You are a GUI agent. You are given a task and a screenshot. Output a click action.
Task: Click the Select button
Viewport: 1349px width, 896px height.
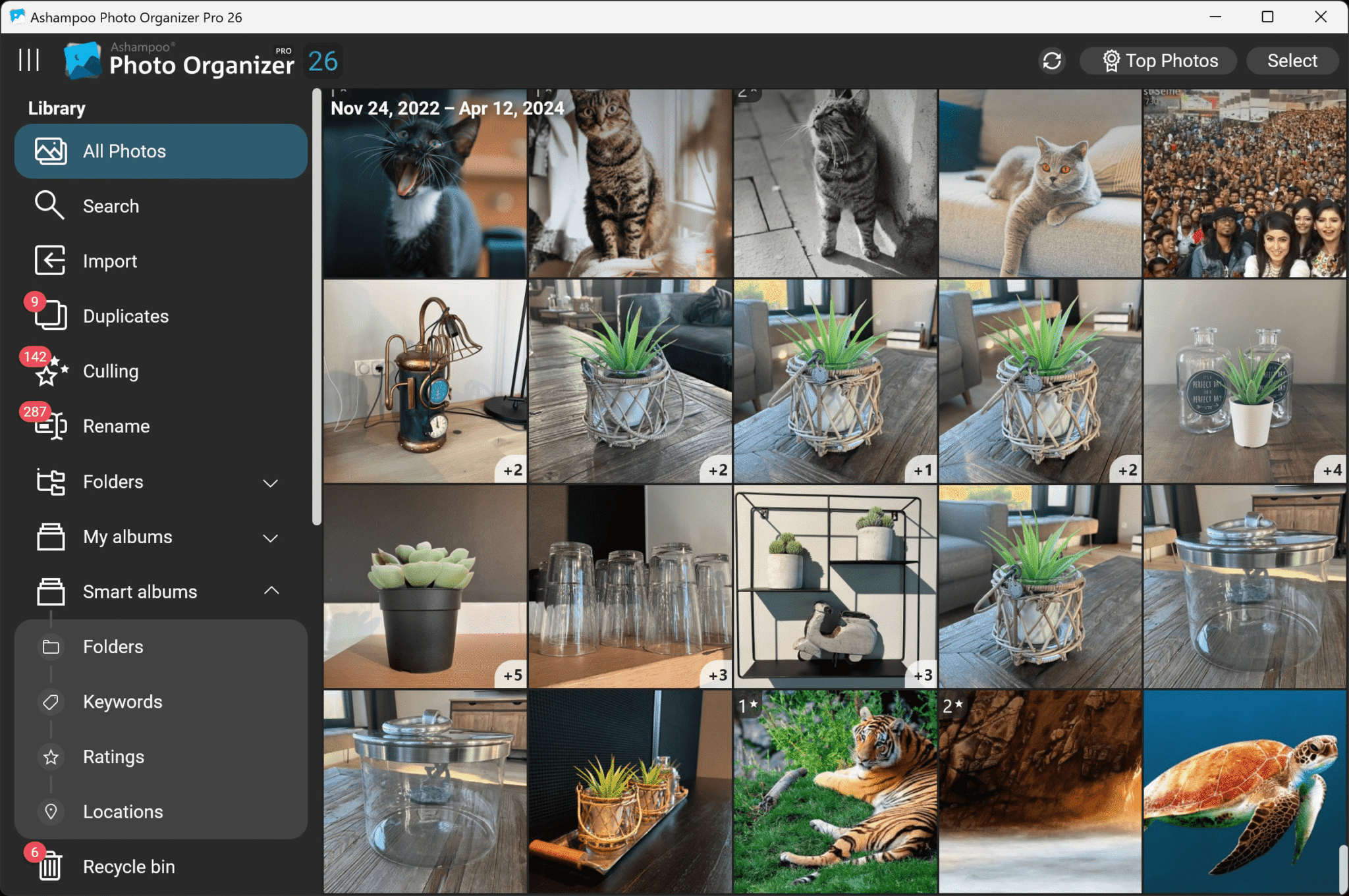(1292, 61)
